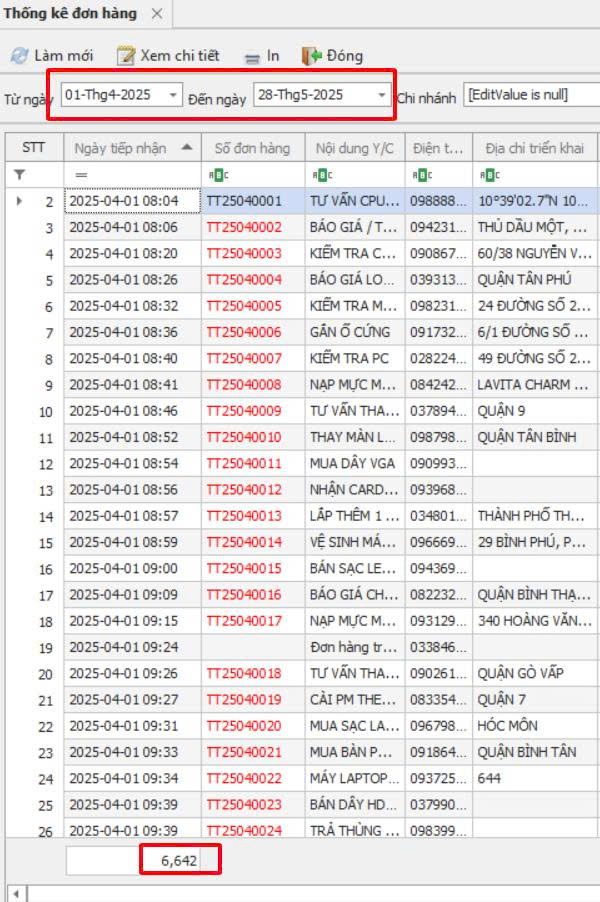The width and height of the screenshot is (600, 902).
Task: Click filter operator icon under Nội dung Y/C
Action: [x=321, y=174]
